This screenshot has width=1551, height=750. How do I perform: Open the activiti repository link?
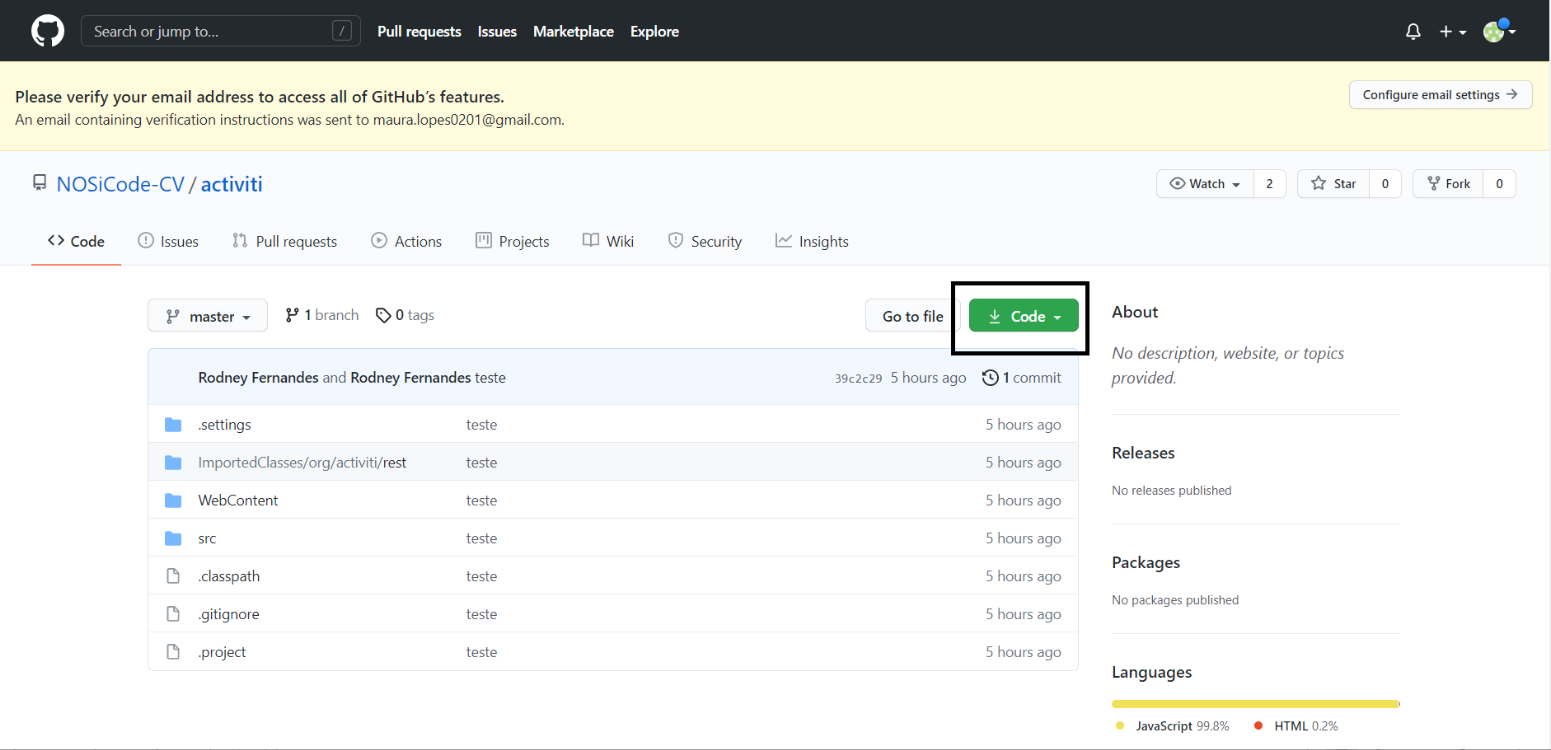point(232,184)
